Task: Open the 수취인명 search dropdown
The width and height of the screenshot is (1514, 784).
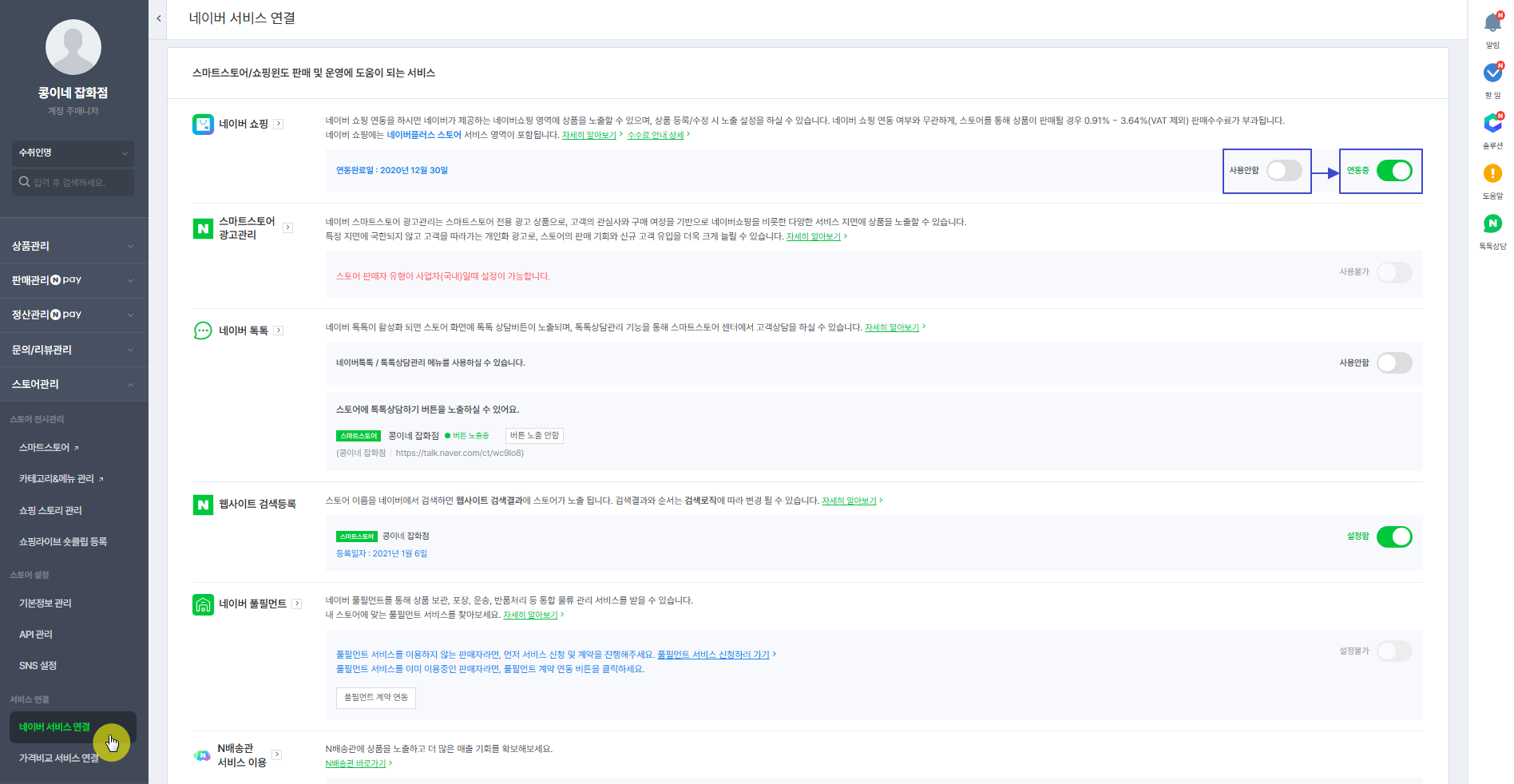Action: point(73,152)
